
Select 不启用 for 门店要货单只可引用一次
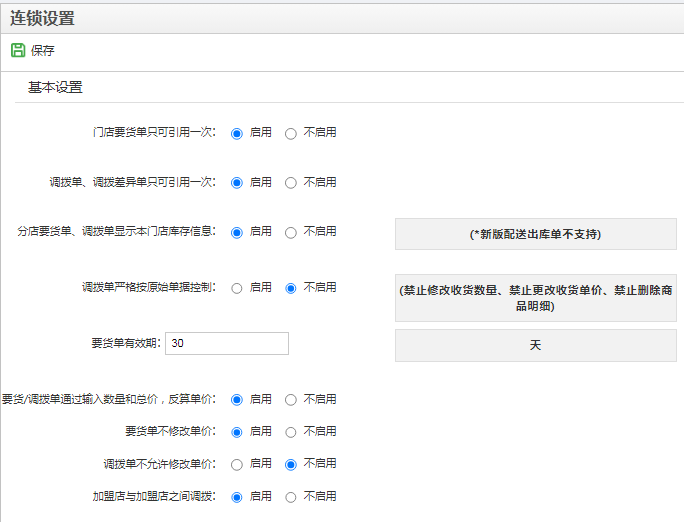tap(291, 133)
